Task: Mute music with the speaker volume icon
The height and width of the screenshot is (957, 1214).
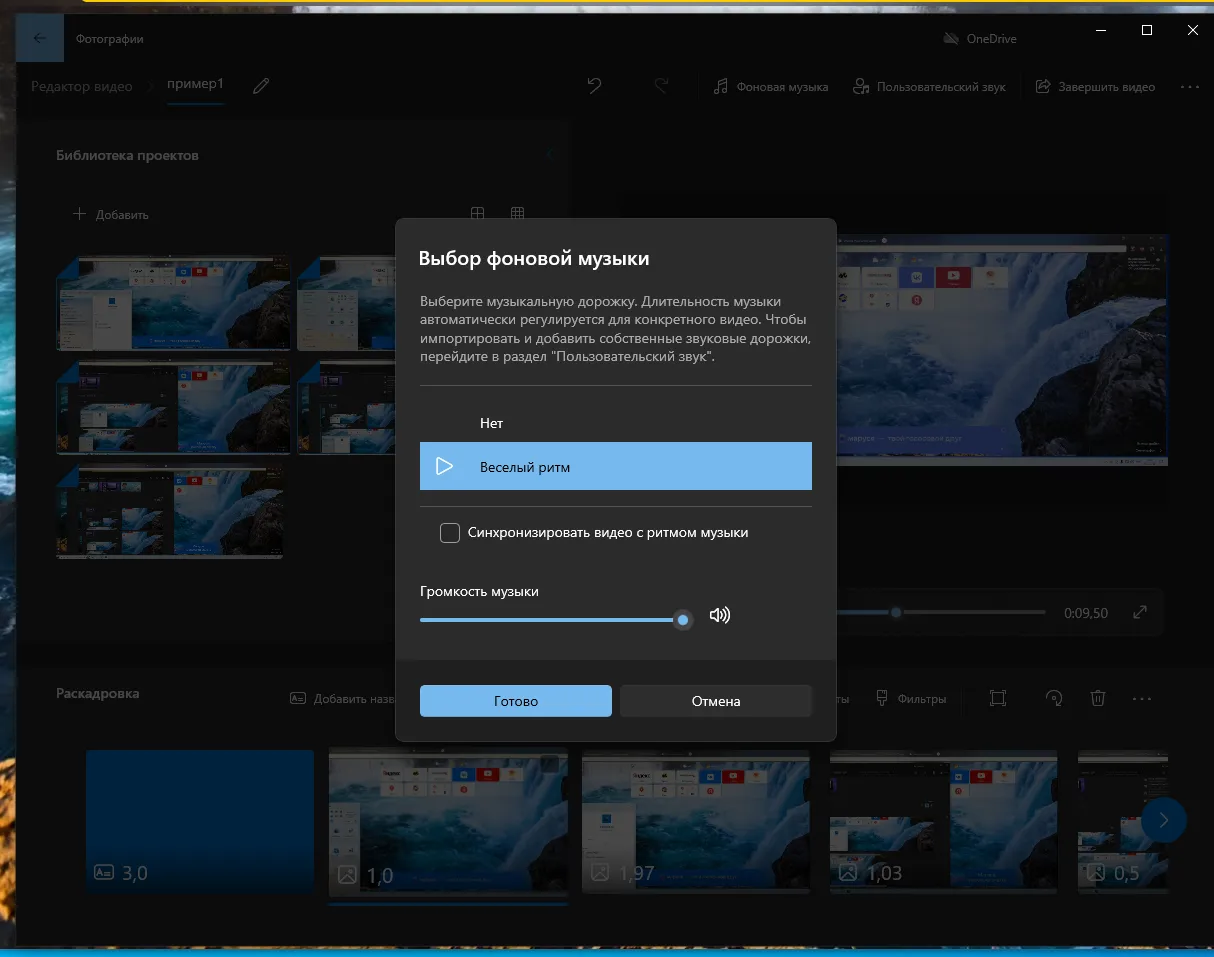Action: click(719, 615)
